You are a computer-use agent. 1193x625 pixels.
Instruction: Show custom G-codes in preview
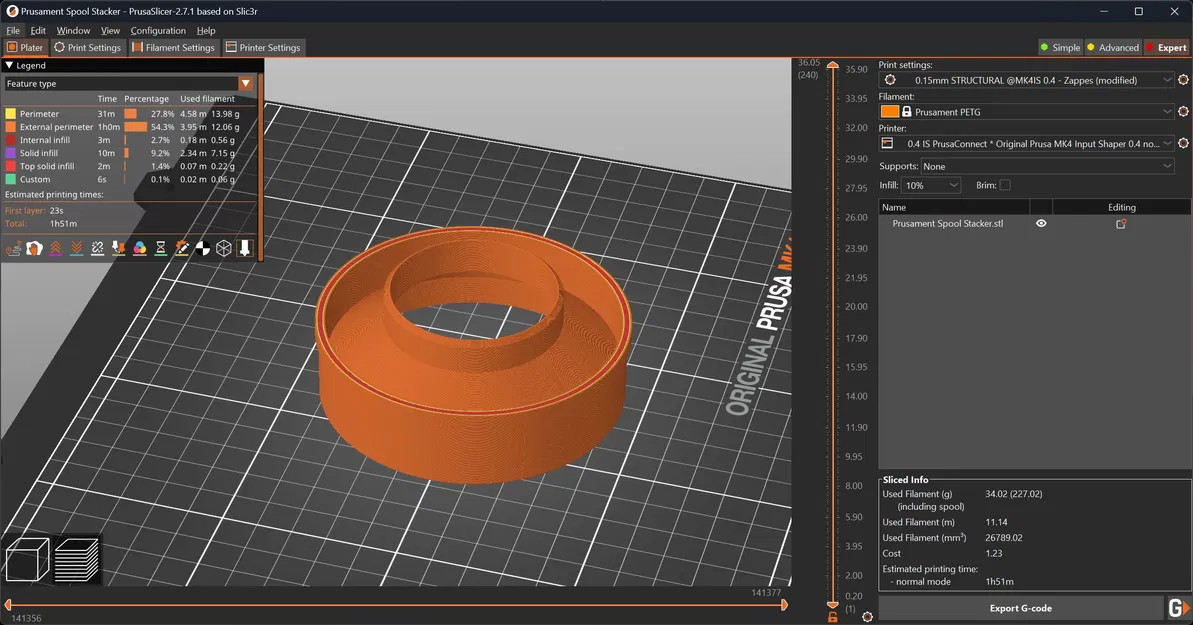182,248
